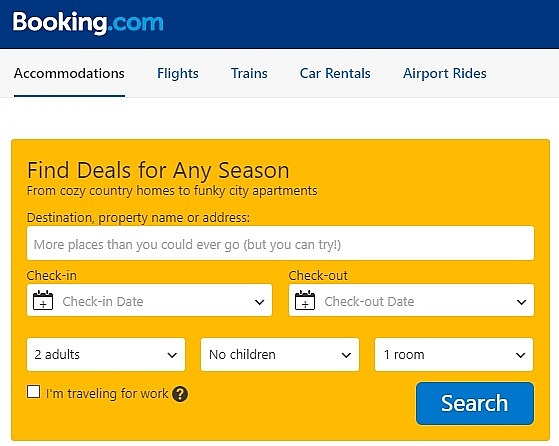Viewport: 559px width, 446px height.
Task: Open the Airport Rides tab
Action: pyautogui.click(x=445, y=73)
